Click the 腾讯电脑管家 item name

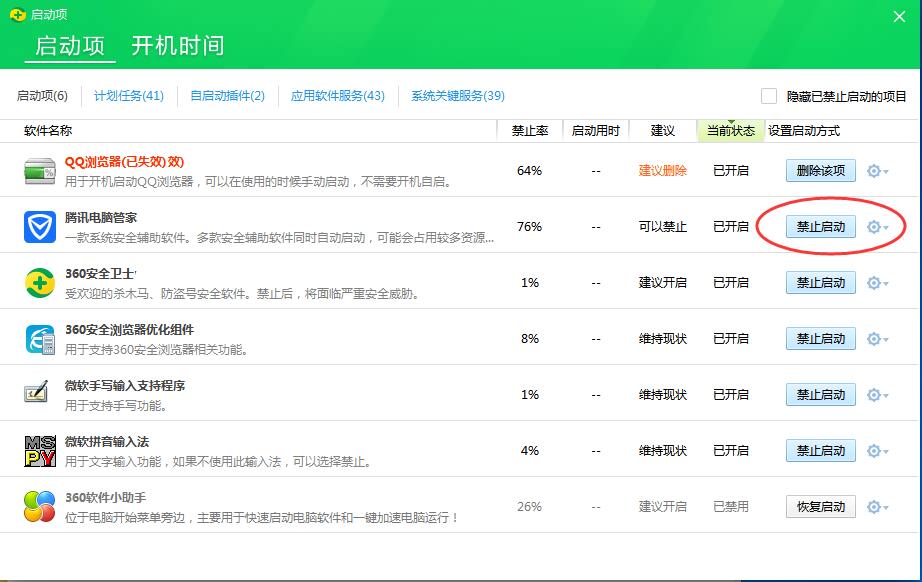(x=101, y=218)
